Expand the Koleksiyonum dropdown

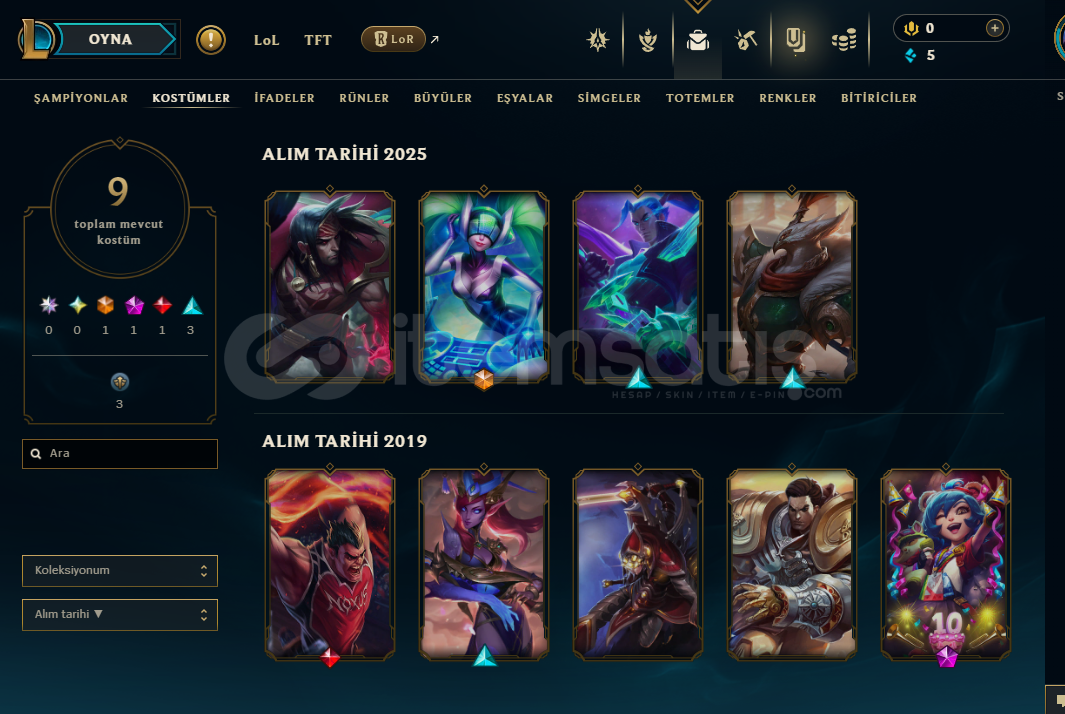120,571
